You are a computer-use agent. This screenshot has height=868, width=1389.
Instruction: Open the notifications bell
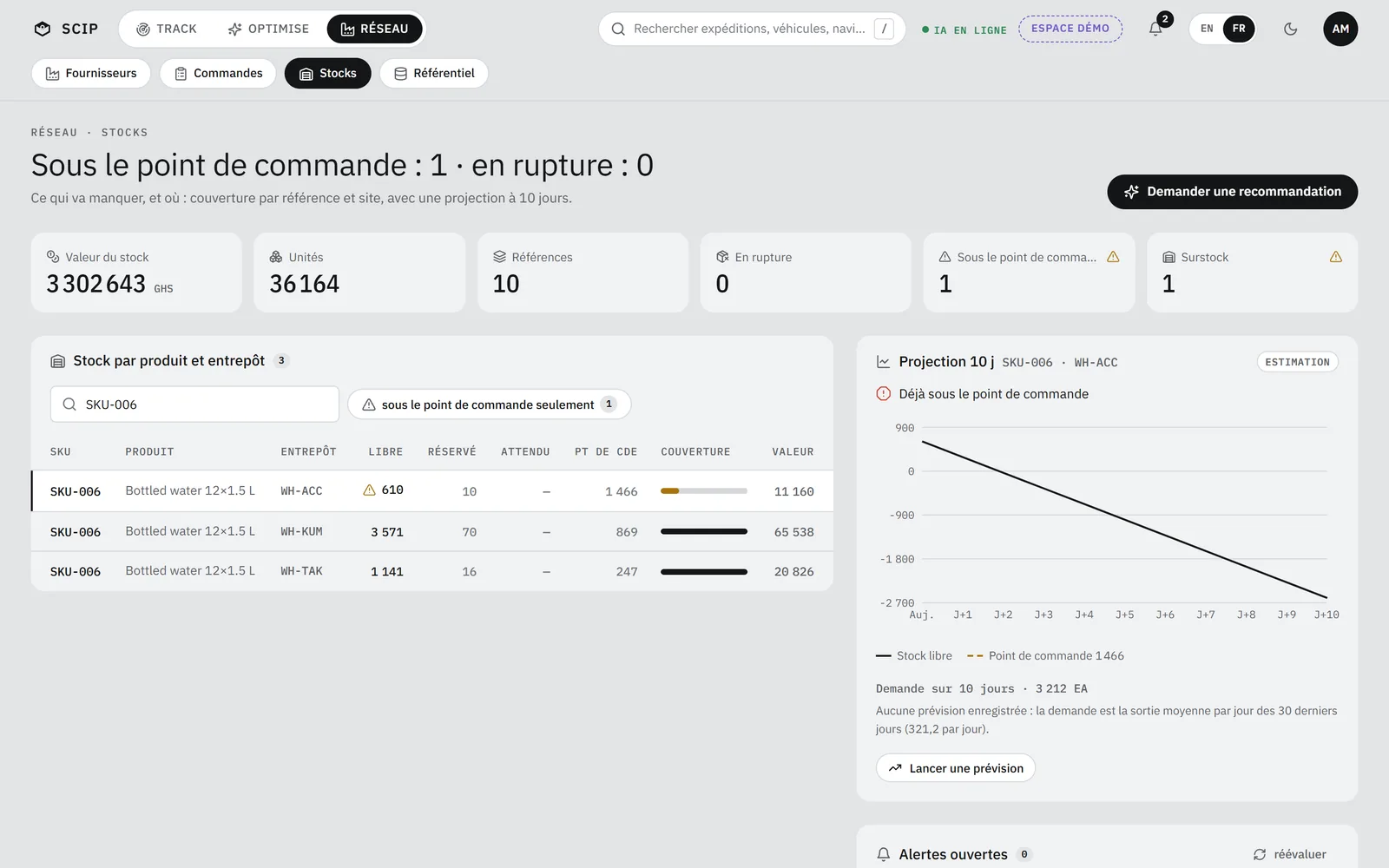pyautogui.click(x=1155, y=29)
